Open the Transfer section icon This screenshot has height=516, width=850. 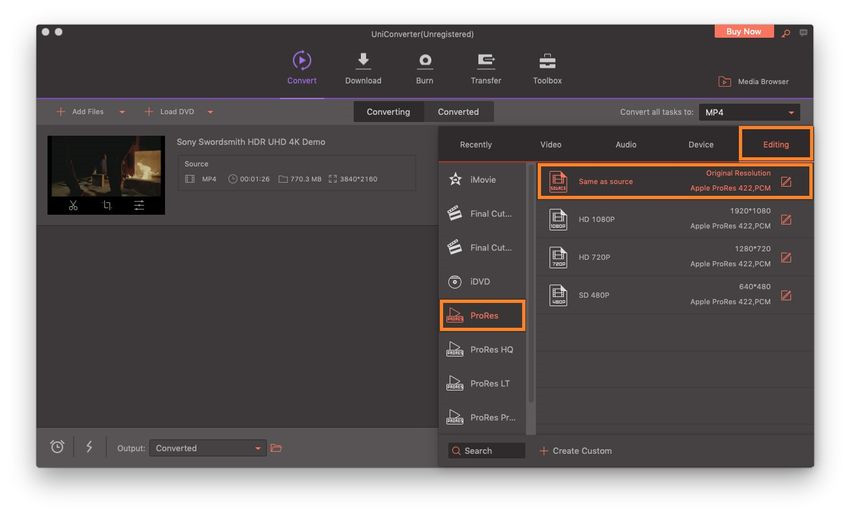[x=486, y=61]
